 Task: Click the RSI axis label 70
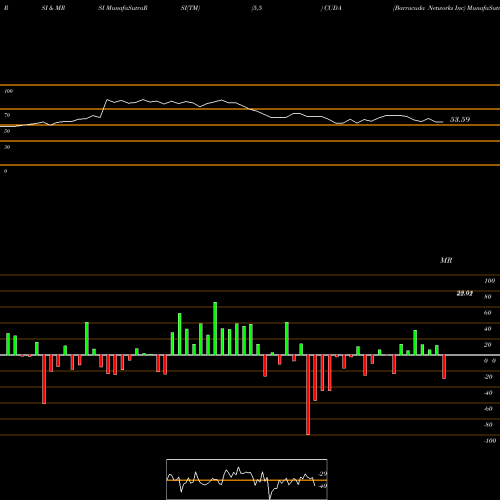[7, 115]
